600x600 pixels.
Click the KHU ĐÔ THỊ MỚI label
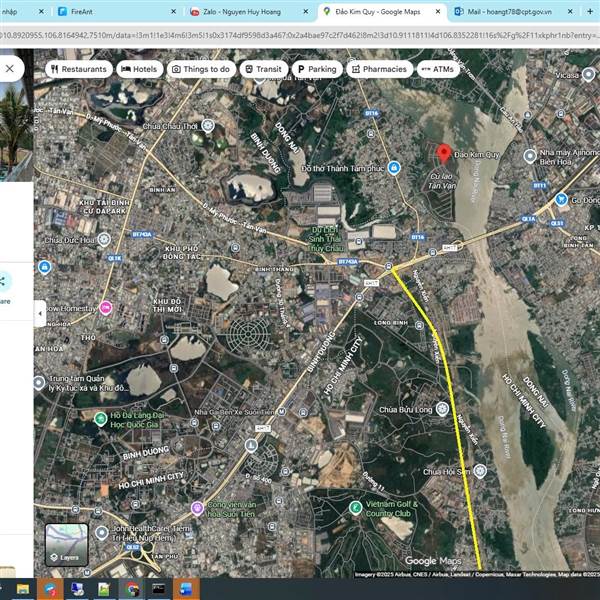(x=167, y=305)
